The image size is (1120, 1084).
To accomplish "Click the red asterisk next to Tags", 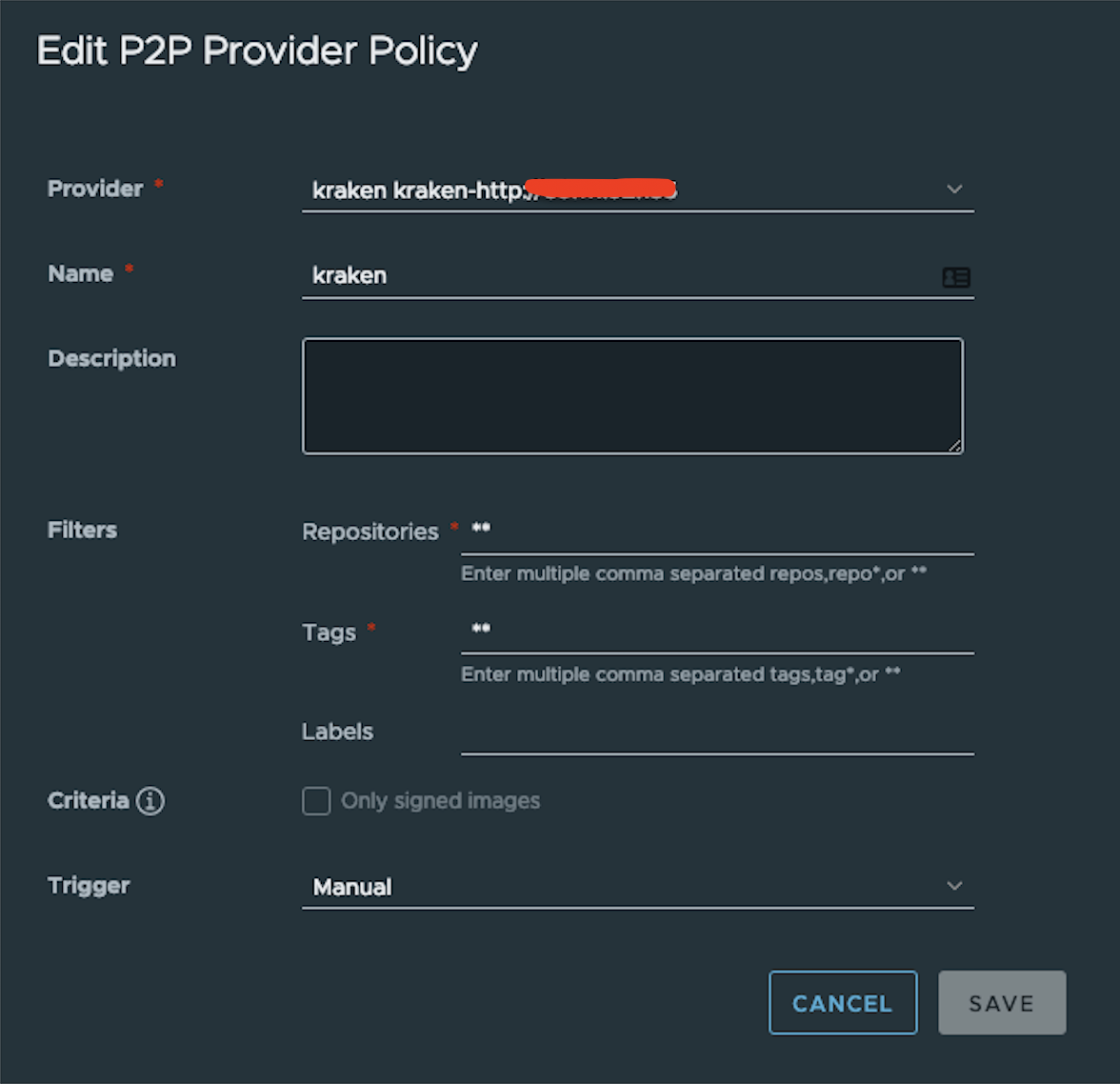I will click(370, 626).
